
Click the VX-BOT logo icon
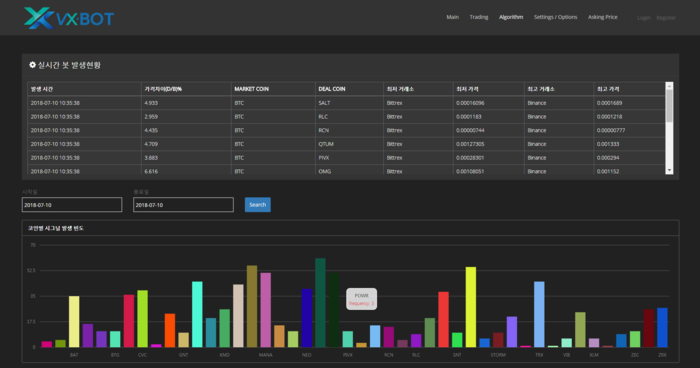[39, 18]
